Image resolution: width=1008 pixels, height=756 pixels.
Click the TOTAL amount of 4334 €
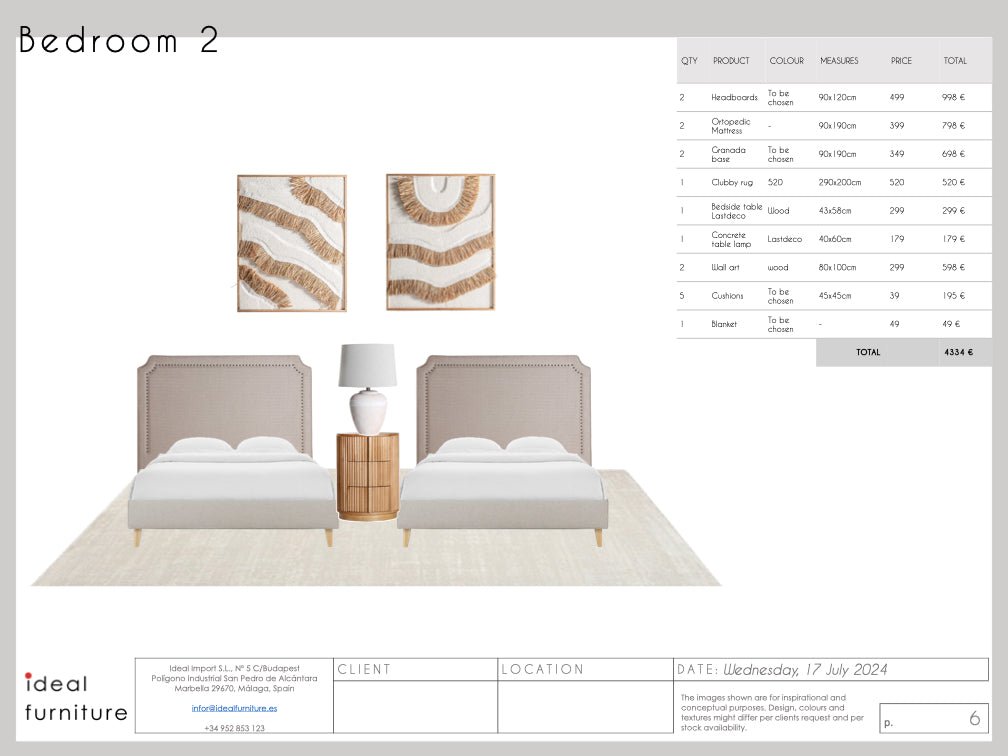click(958, 352)
